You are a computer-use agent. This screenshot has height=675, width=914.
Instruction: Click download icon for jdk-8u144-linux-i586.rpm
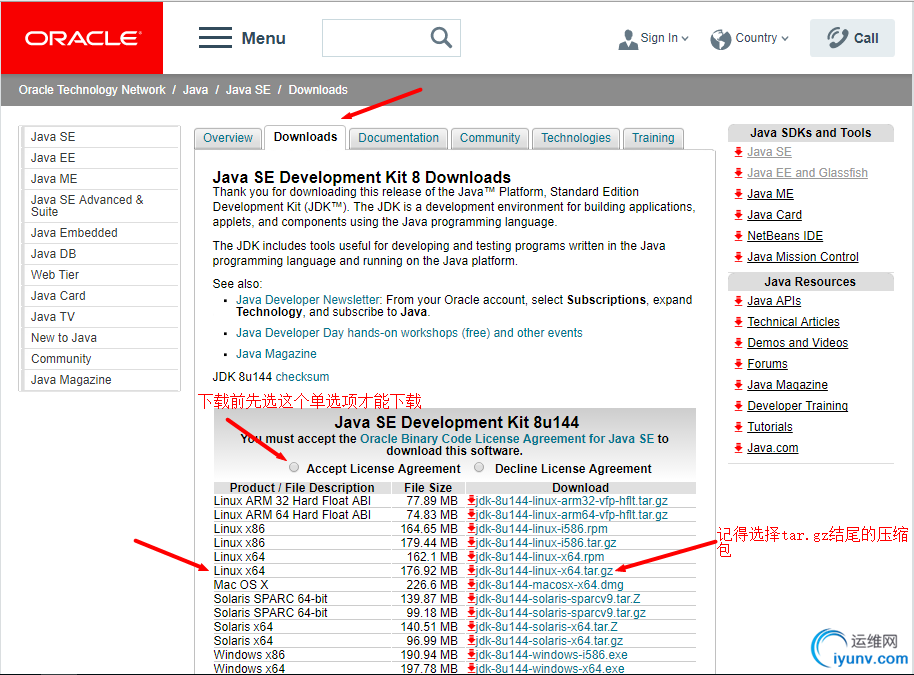tap(472, 529)
